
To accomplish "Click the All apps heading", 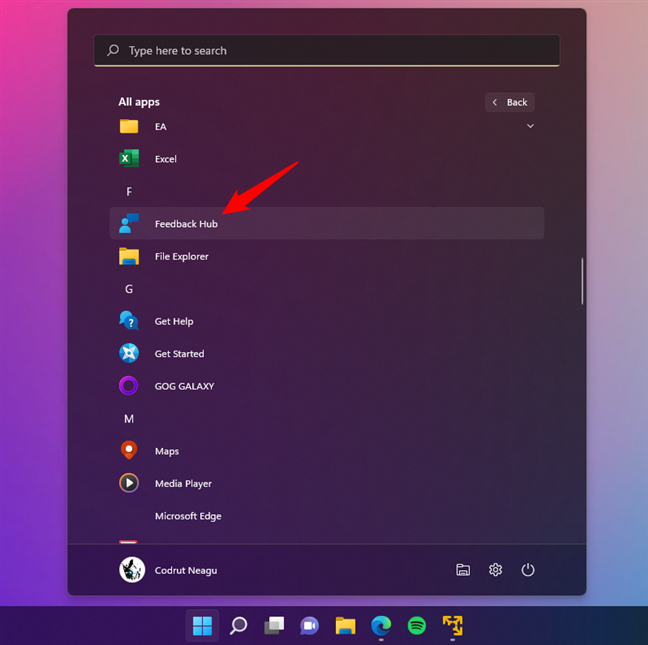I will click(139, 102).
